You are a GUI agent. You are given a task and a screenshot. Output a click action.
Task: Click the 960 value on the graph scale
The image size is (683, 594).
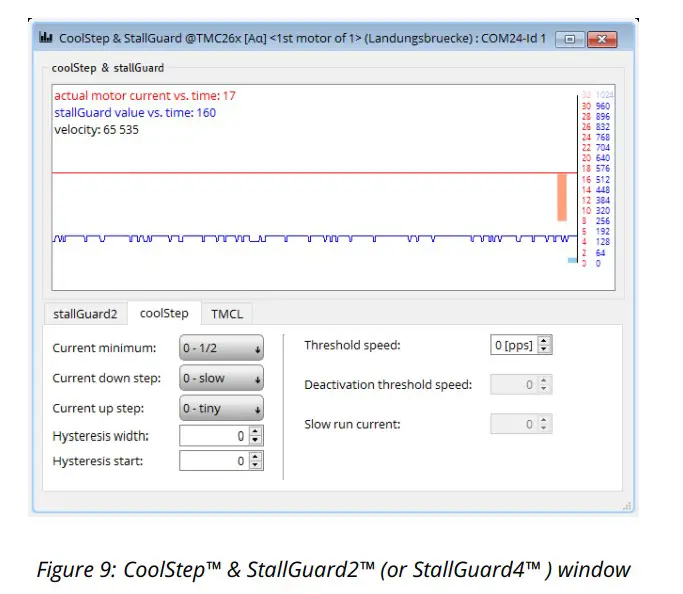[x=603, y=106]
